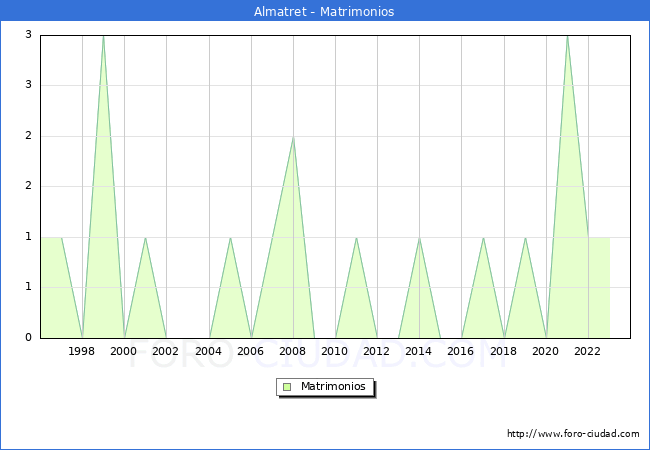The image size is (650, 450).
Task: Select the 1999 peak data point
Action: tap(103, 36)
